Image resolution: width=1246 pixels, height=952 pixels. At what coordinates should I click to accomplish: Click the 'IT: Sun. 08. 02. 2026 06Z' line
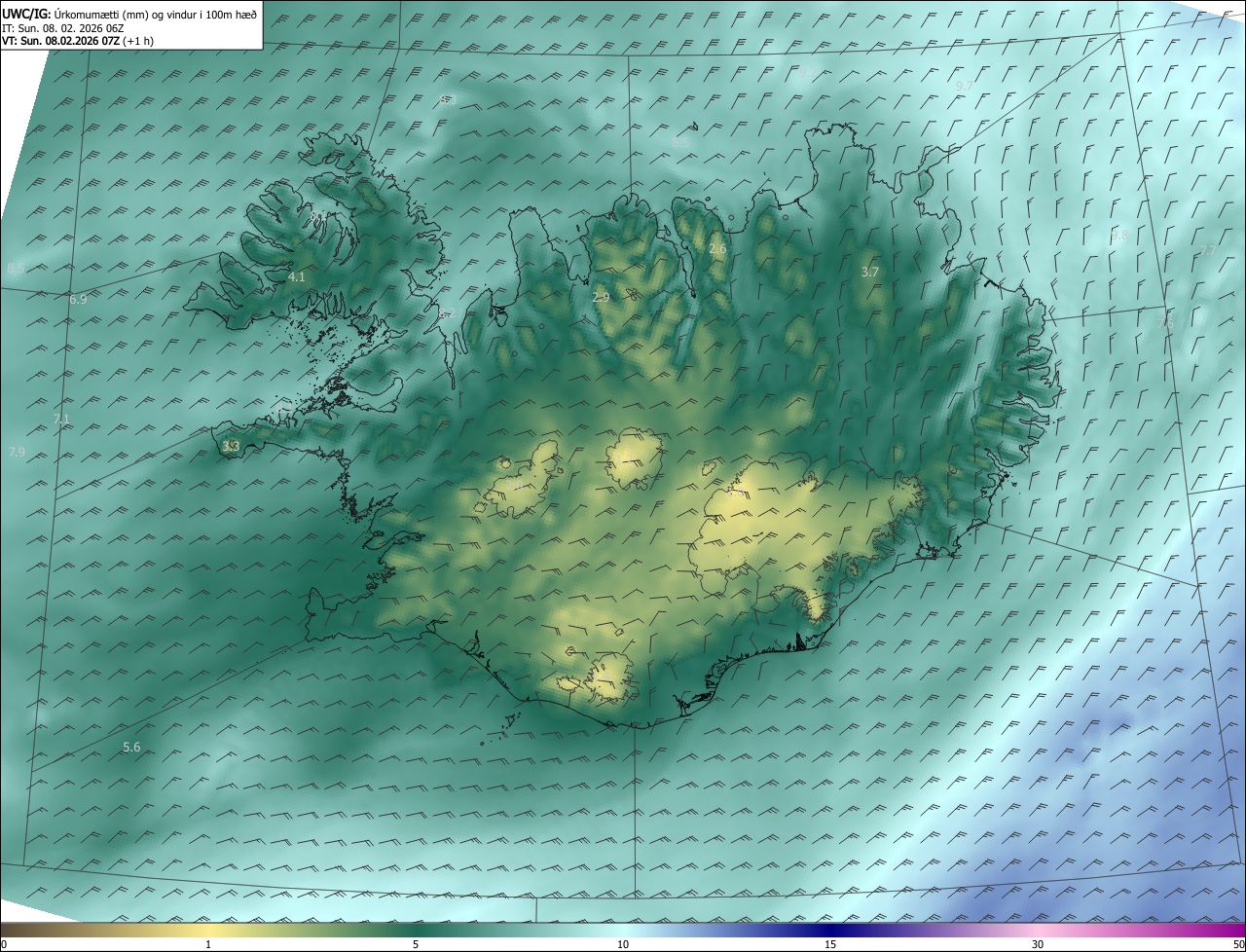[x=62, y=28]
